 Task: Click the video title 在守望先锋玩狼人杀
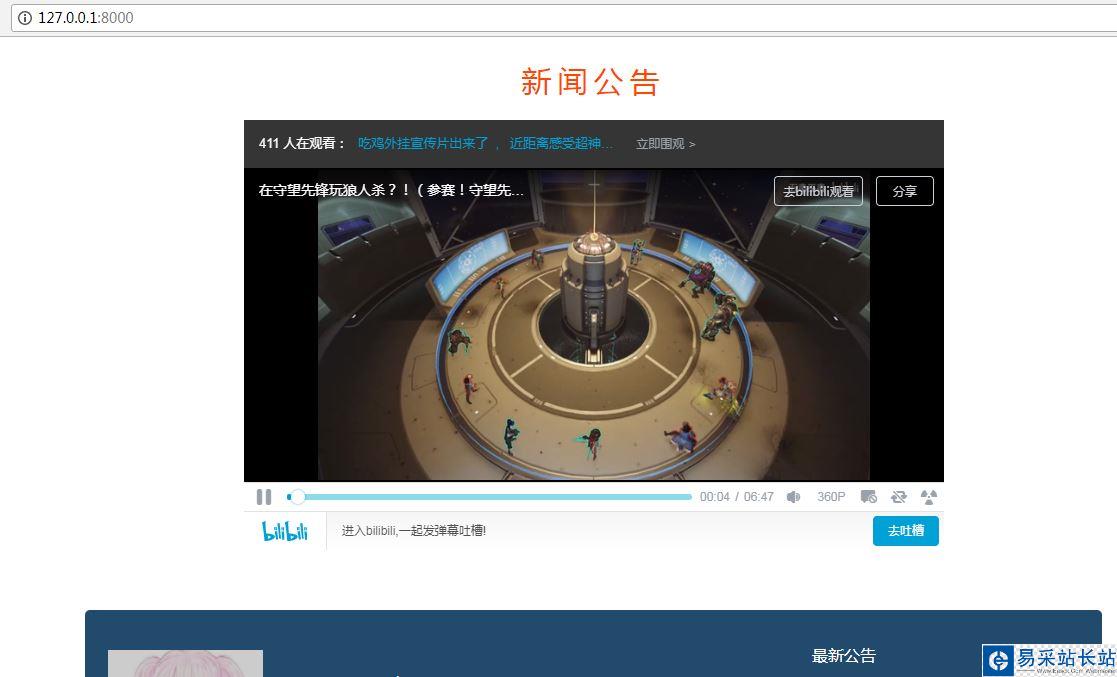(x=391, y=190)
